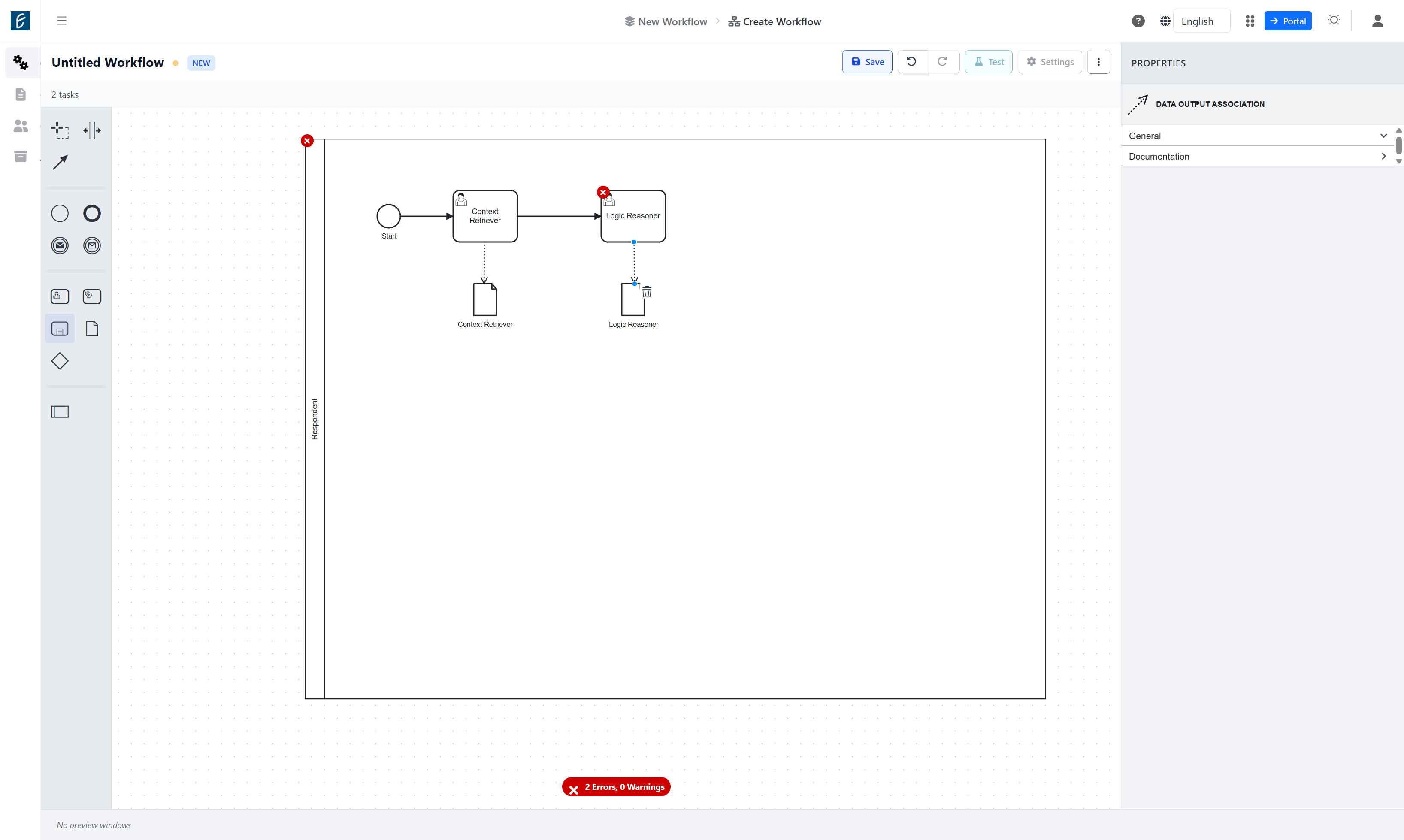Screen dimensions: 1404x840
Task: Select the Create Workflow breadcrumb
Action: 775,21
